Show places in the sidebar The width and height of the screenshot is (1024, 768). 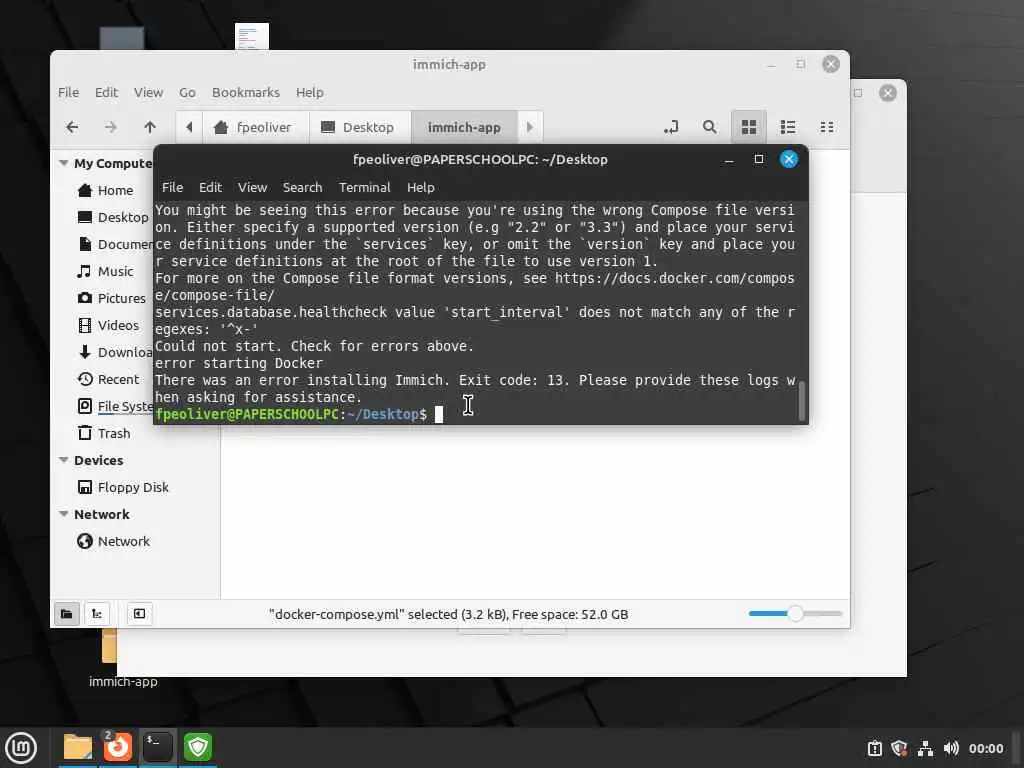67,614
